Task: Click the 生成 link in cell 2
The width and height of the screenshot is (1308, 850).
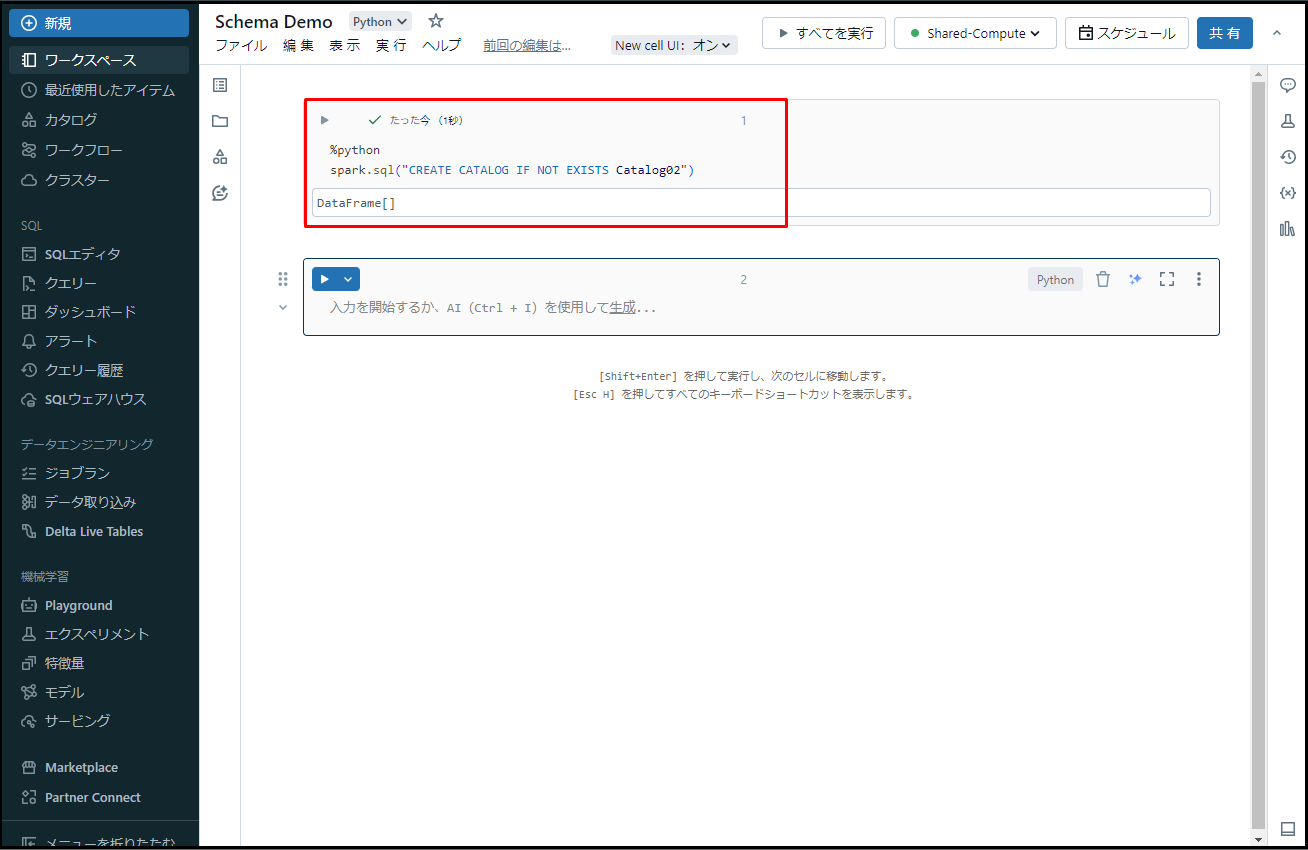Action: (x=623, y=308)
